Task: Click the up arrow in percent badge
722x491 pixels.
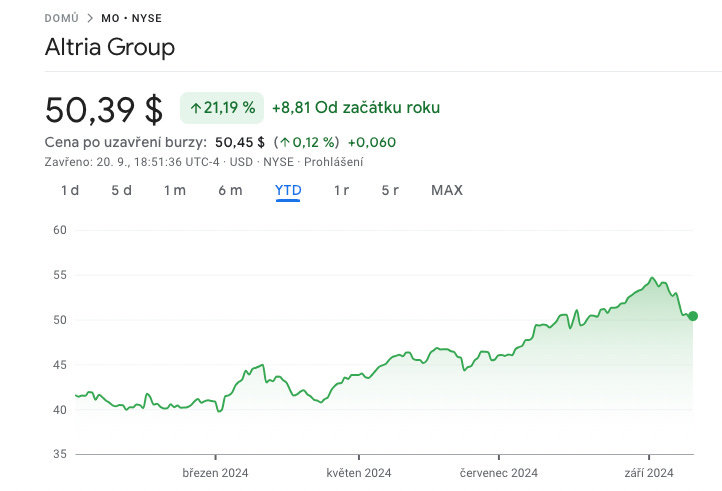Action: click(196, 108)
